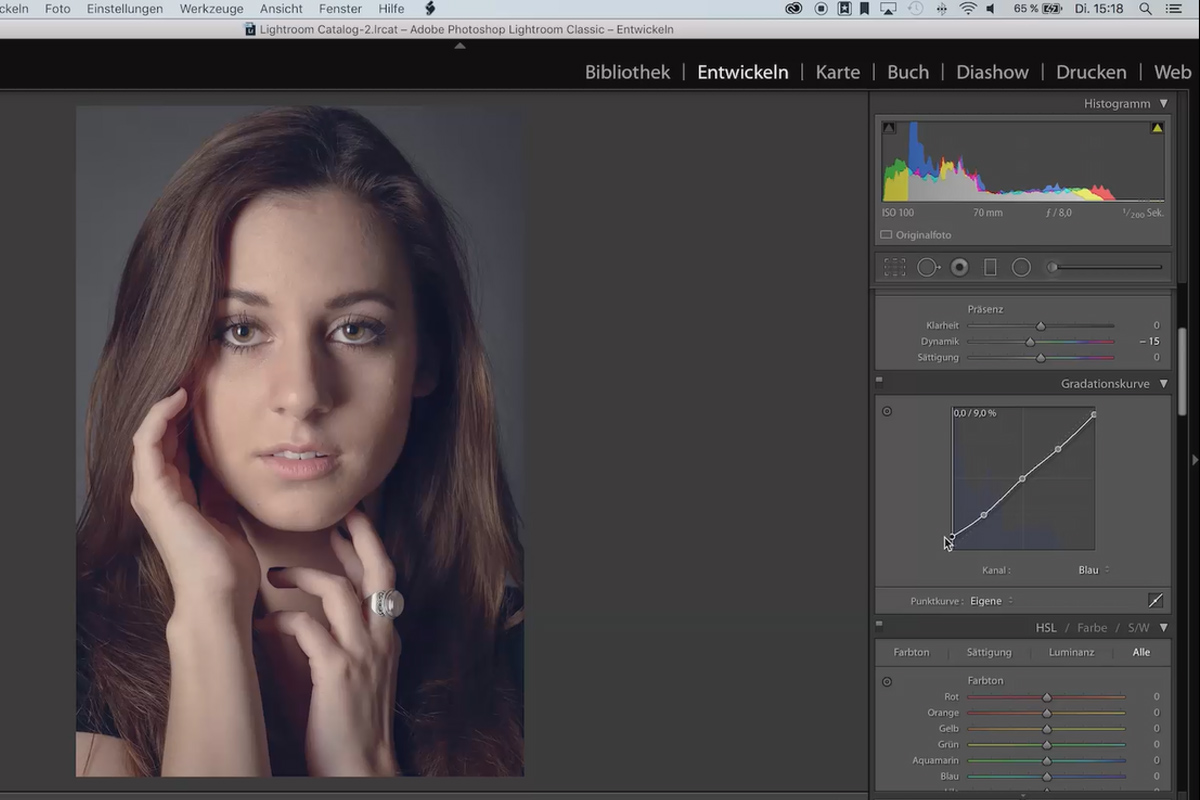Open the Einstellungen menu

(x=125, y=9)
